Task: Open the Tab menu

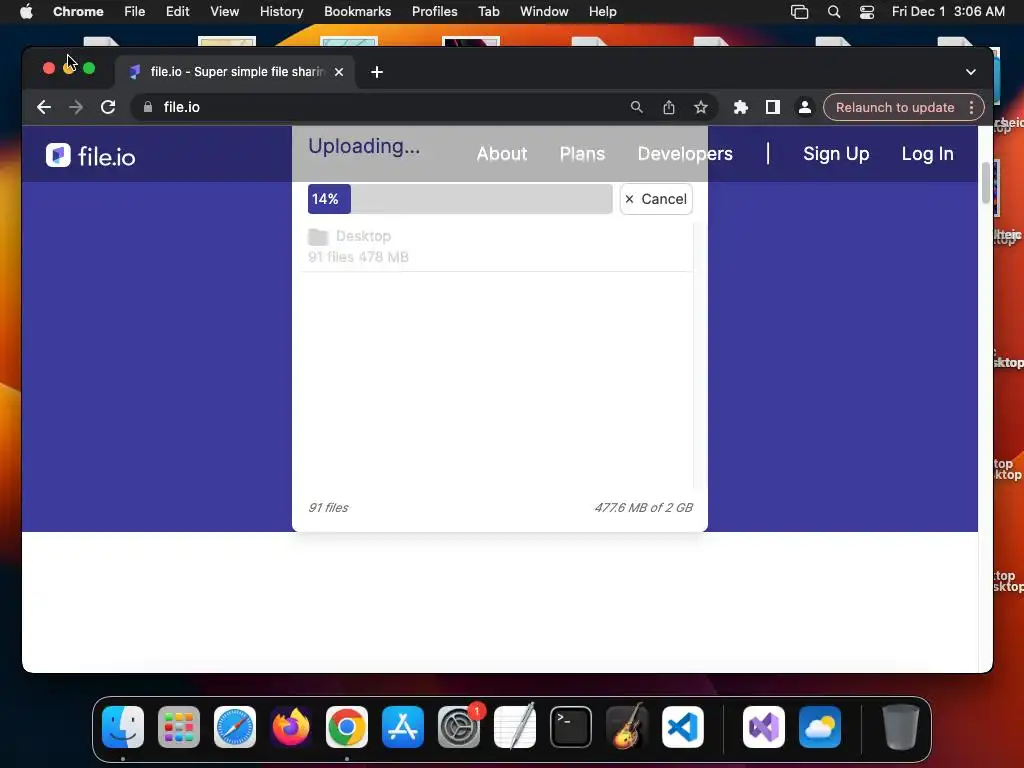Action: (488, 11)
